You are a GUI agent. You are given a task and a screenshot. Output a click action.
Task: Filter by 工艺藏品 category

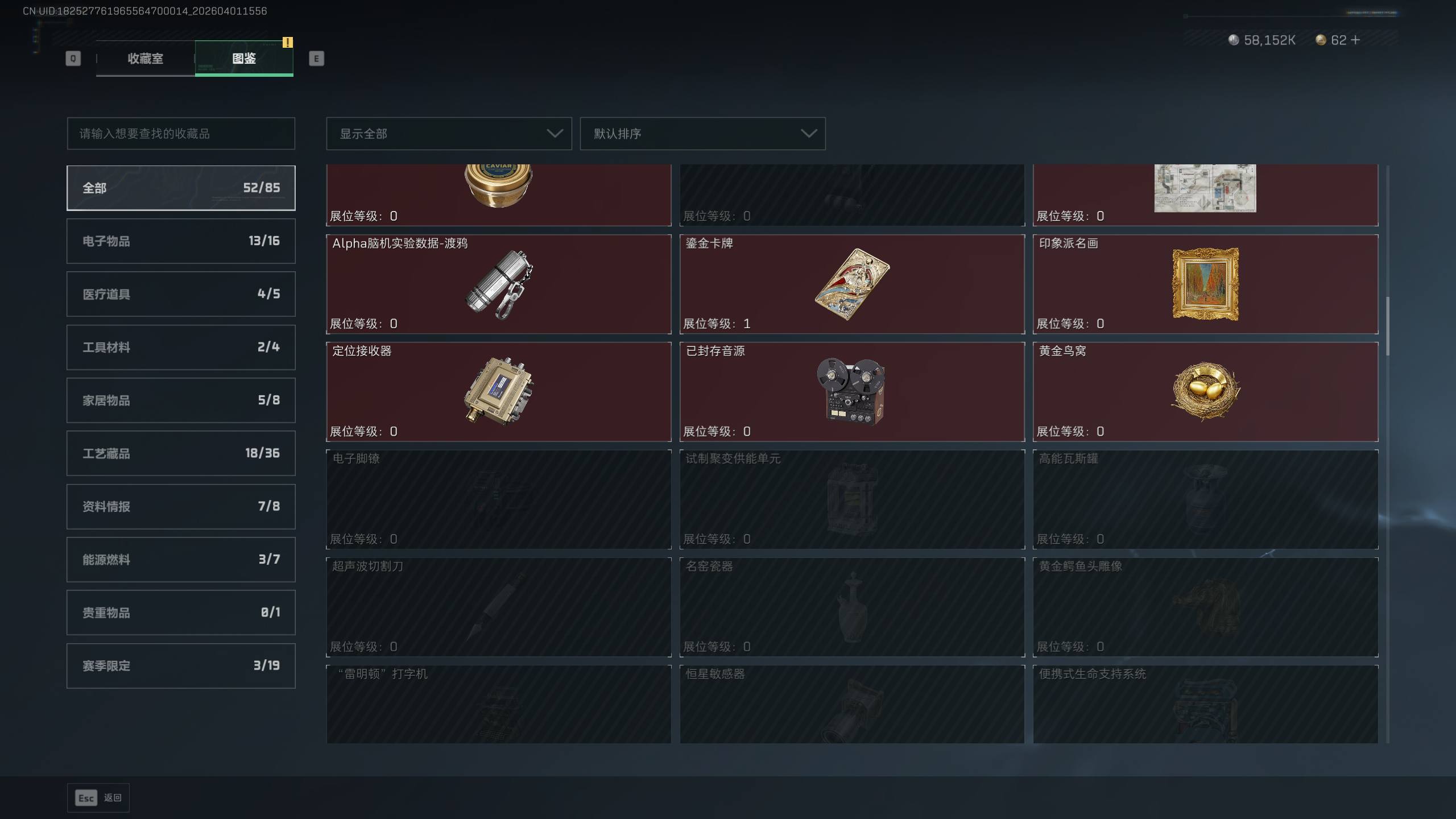(181, 453)
